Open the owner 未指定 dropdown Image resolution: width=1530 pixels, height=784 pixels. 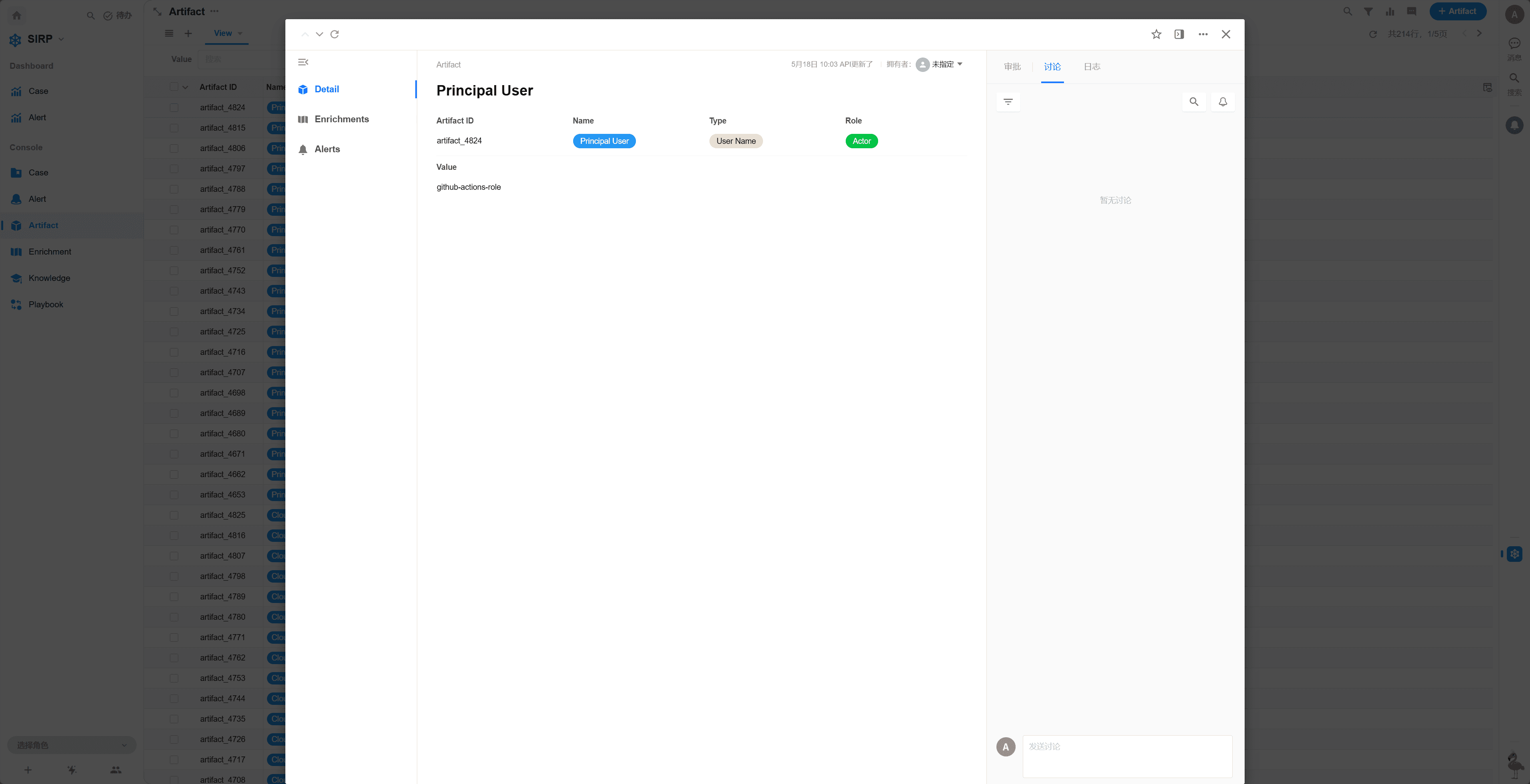click(939, 64)
